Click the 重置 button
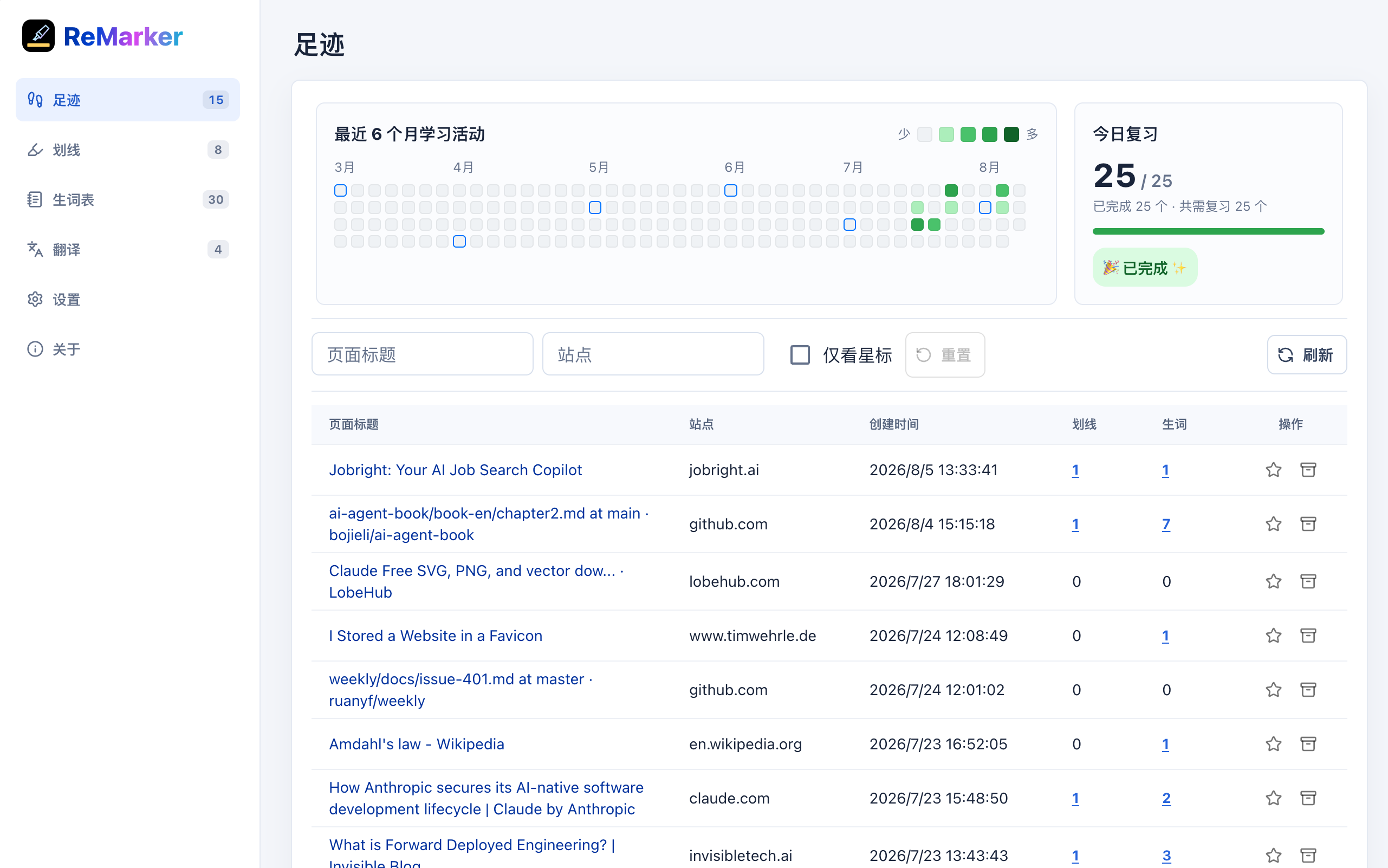Image resolution: width=1388 pixels, height=868 pixels. point(944,355)
